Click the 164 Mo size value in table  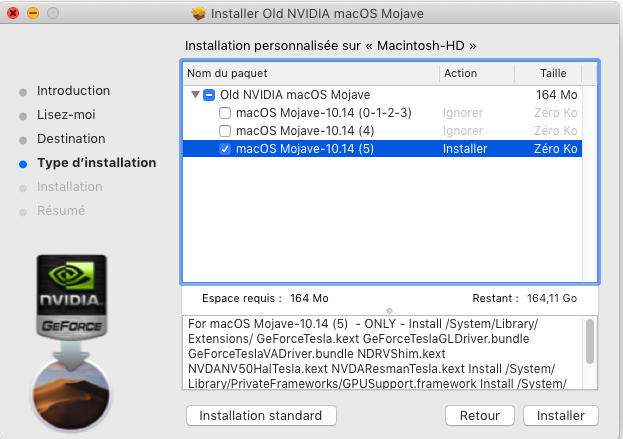[556, 95]
